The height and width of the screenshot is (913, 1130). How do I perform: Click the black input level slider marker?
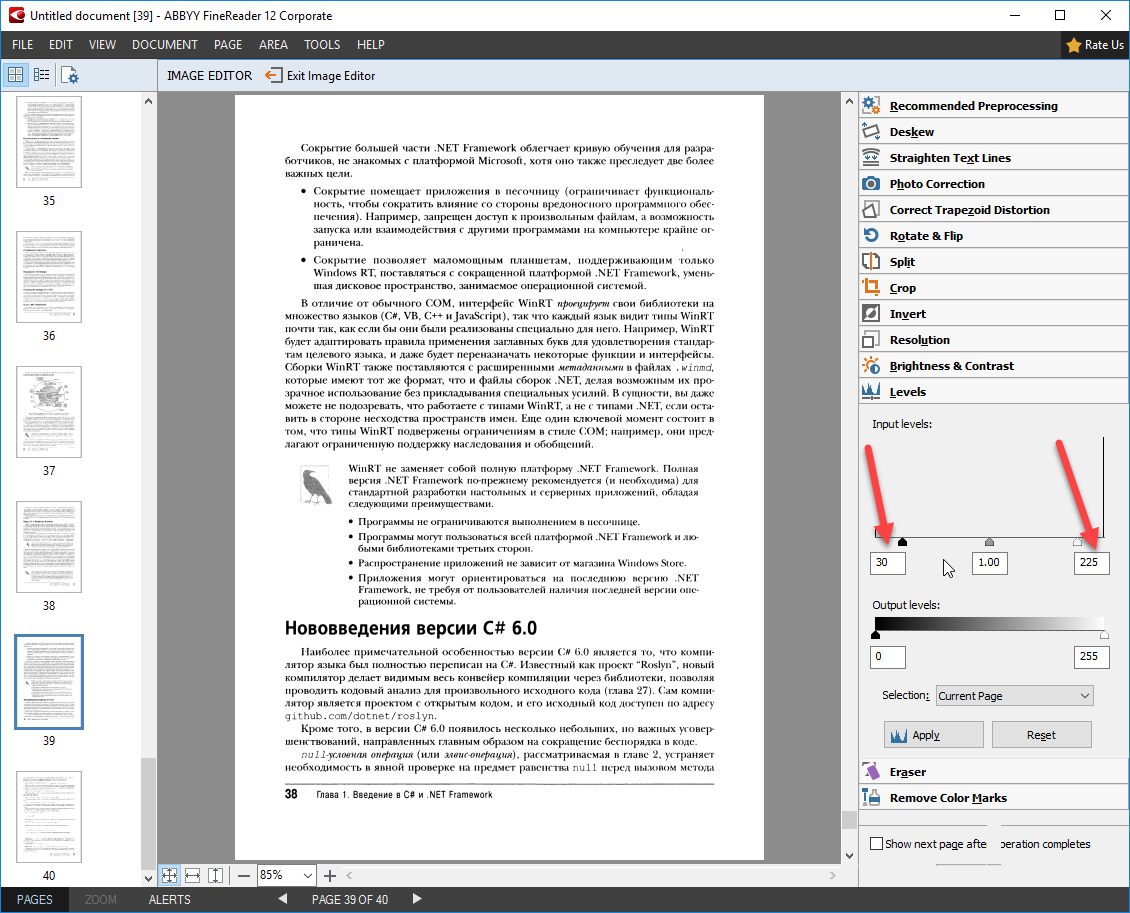[902, 542]
